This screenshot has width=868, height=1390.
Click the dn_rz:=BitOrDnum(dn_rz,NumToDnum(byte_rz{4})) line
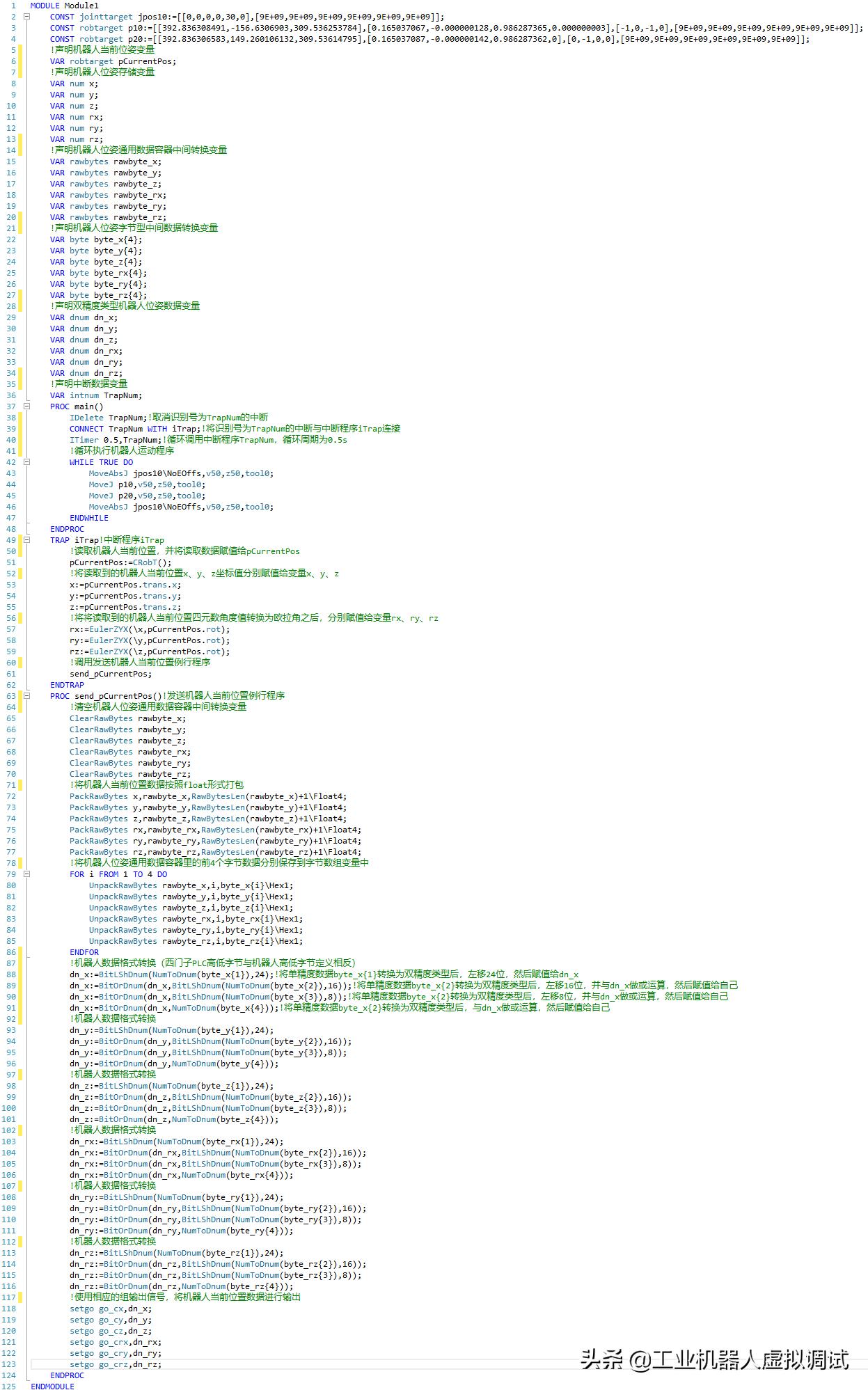pos(182,1286)
